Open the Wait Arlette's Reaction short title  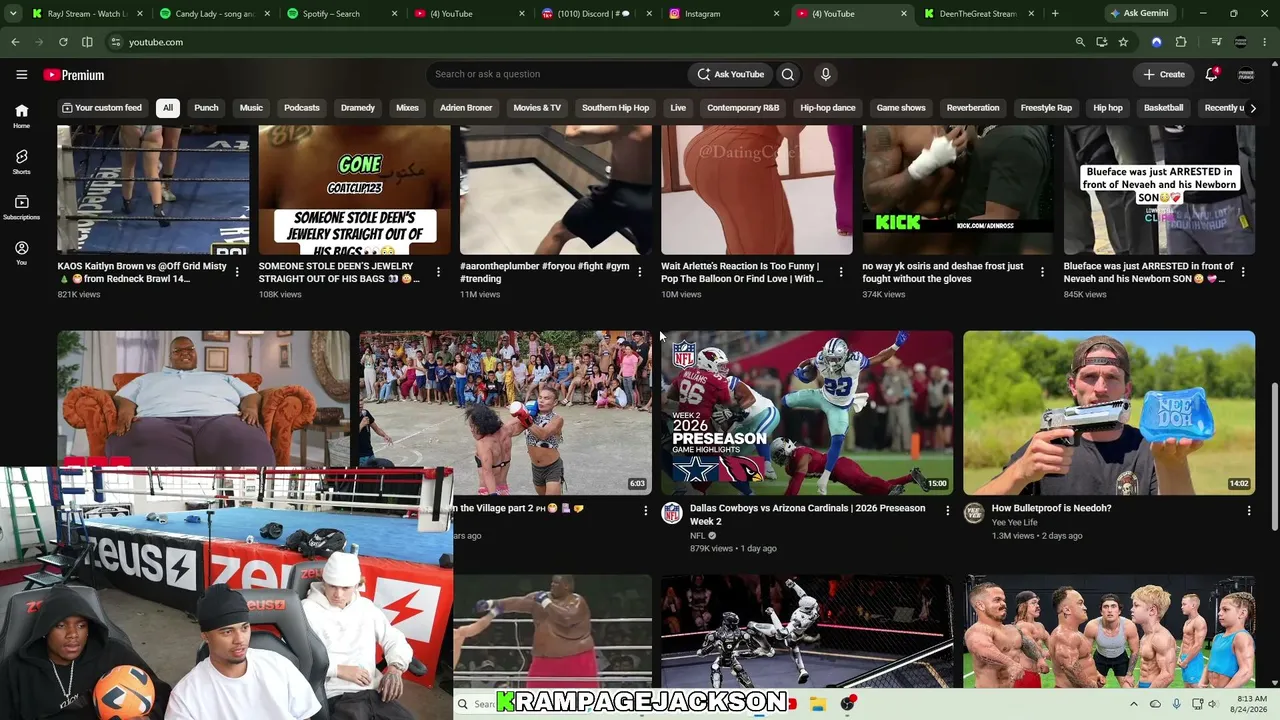741,273
